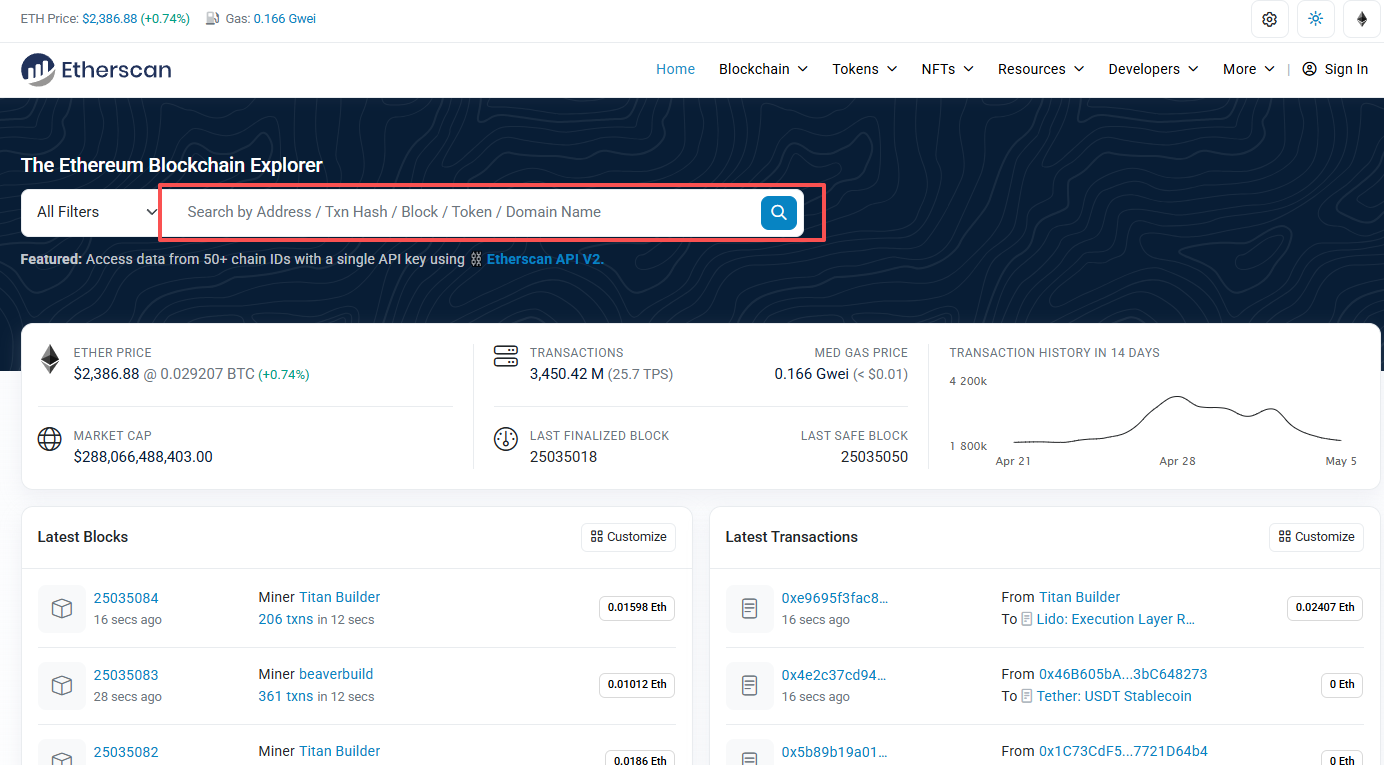Click the 0.01598 Eth block reward badge
This screenshot has height=765, width=1384.
pos(637,608)
